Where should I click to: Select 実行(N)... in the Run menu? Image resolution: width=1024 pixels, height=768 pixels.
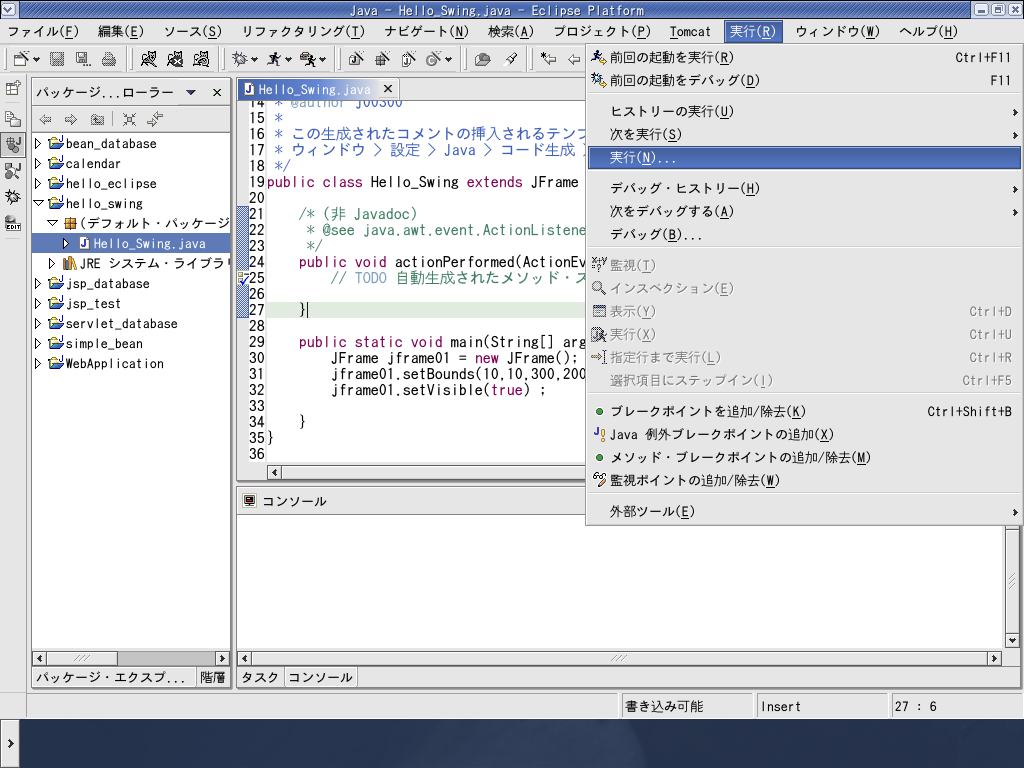click(804, 157)
